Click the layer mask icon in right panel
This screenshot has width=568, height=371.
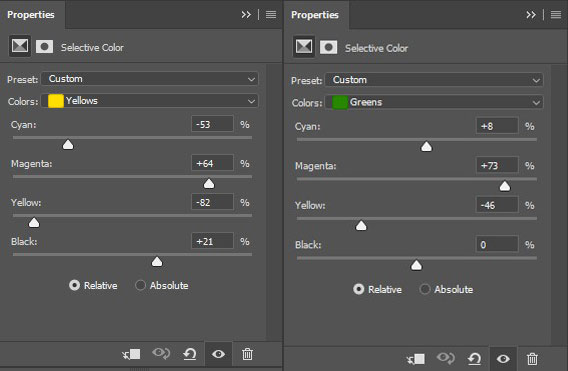tap(328, 47)
